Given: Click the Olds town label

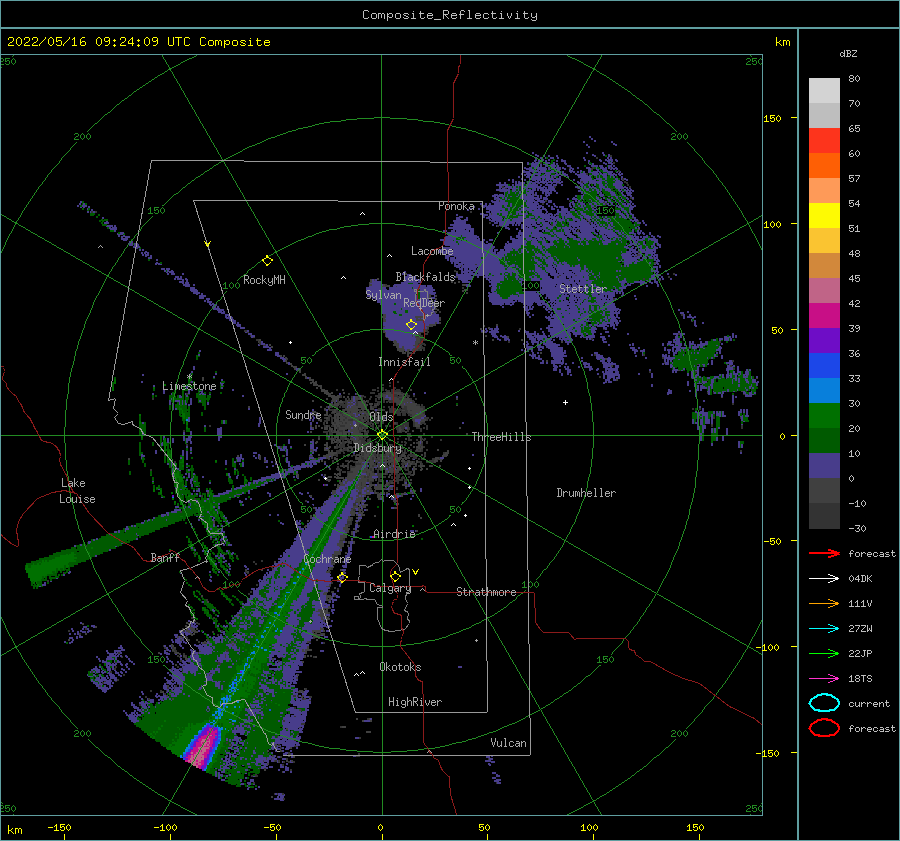Looking at the screenshot, I should 381,417.
